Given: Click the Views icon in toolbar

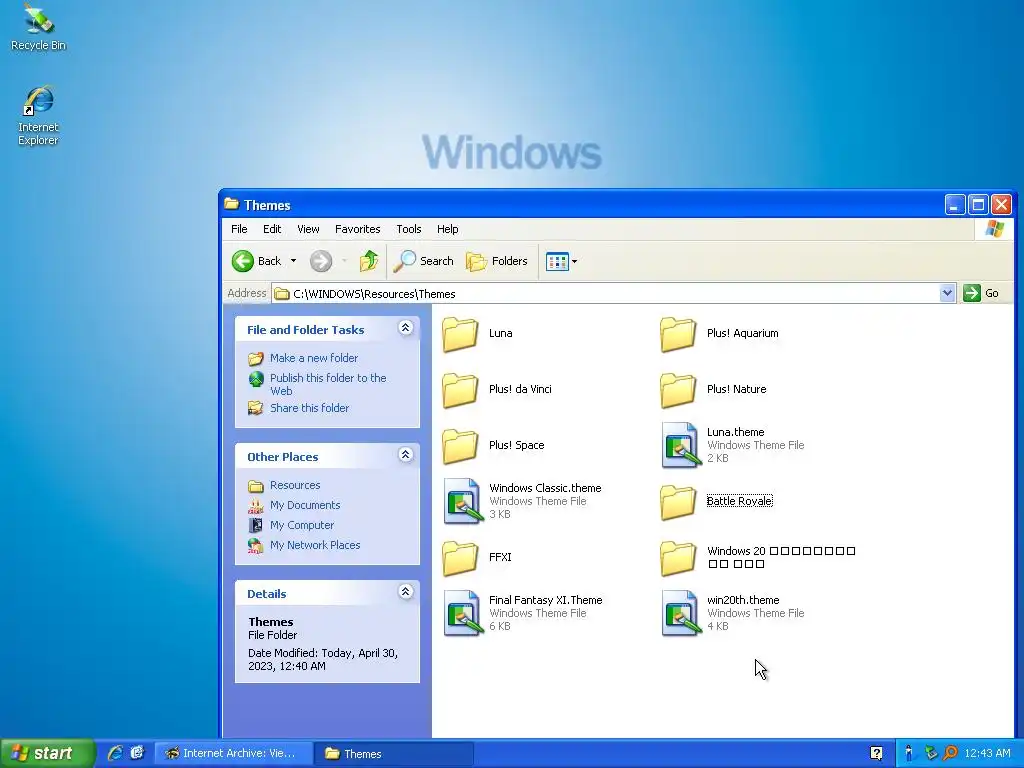Looking at the screenshot, I should pos(557,261).
